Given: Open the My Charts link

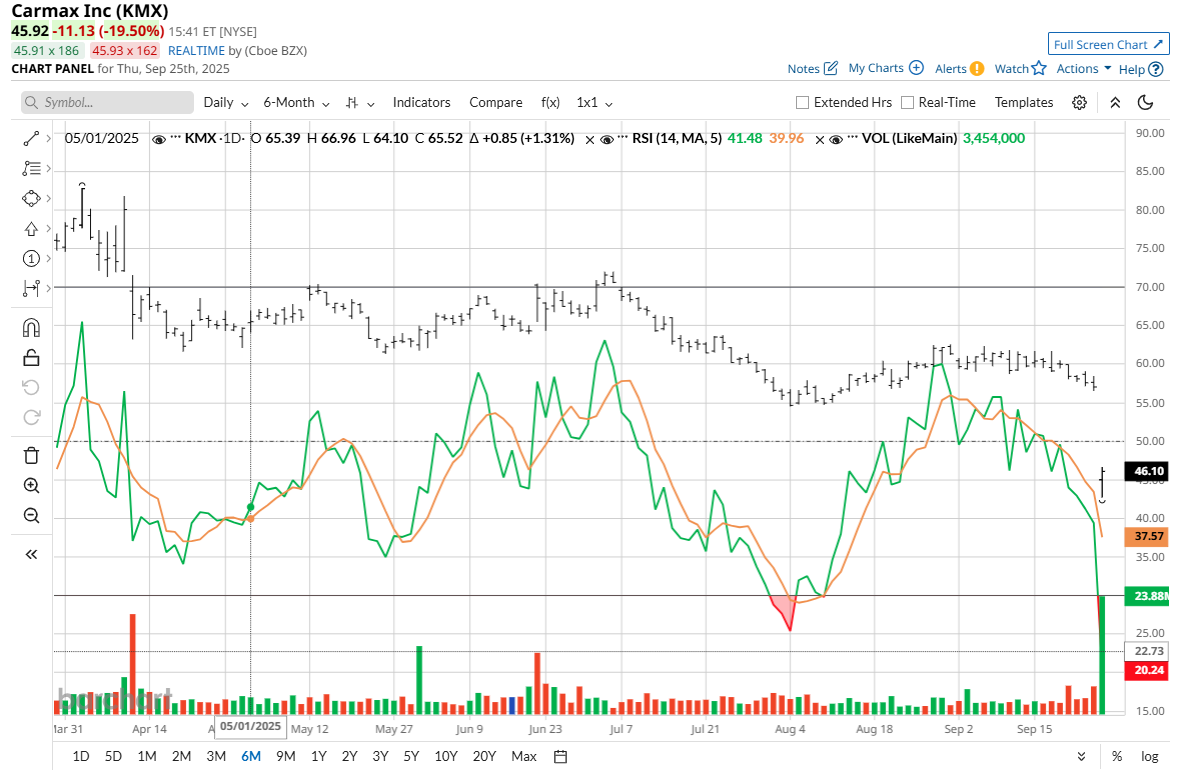Looking at the screenshot, I should [875, 68].
